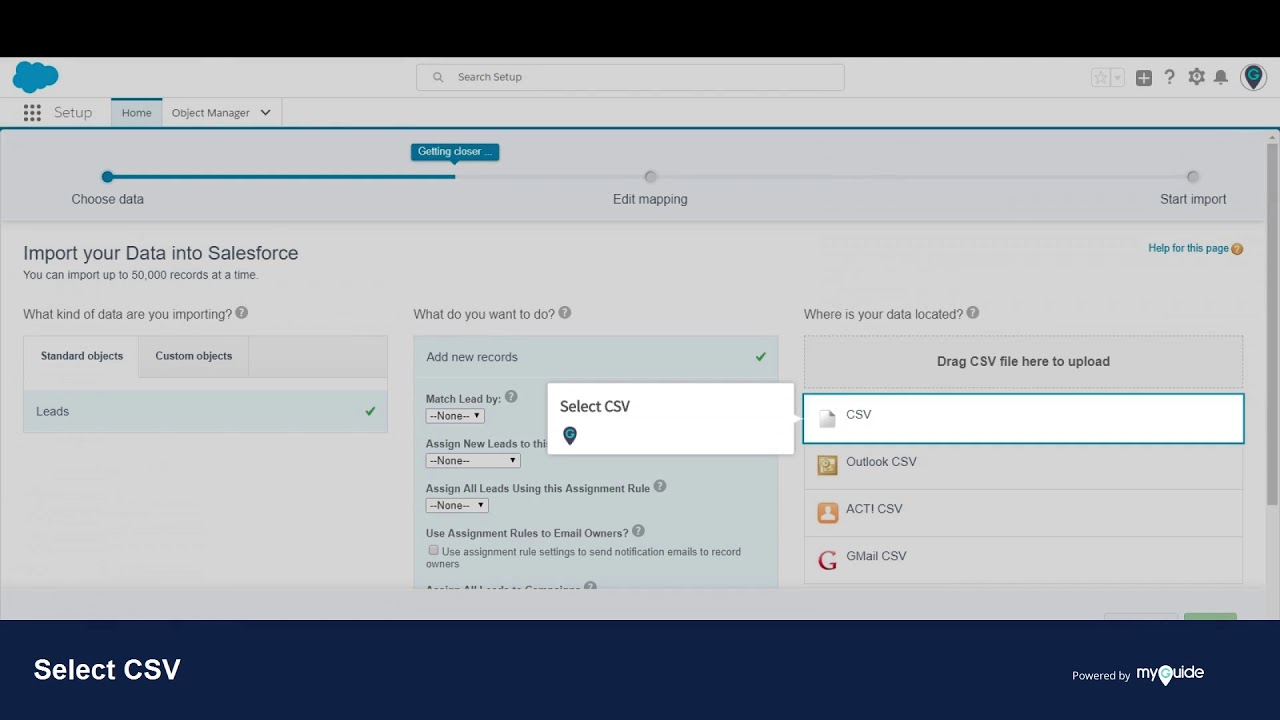Screen dimensions: 1280x720
Task: Open the help question mark in header
Action: [x=1169, y=77]
